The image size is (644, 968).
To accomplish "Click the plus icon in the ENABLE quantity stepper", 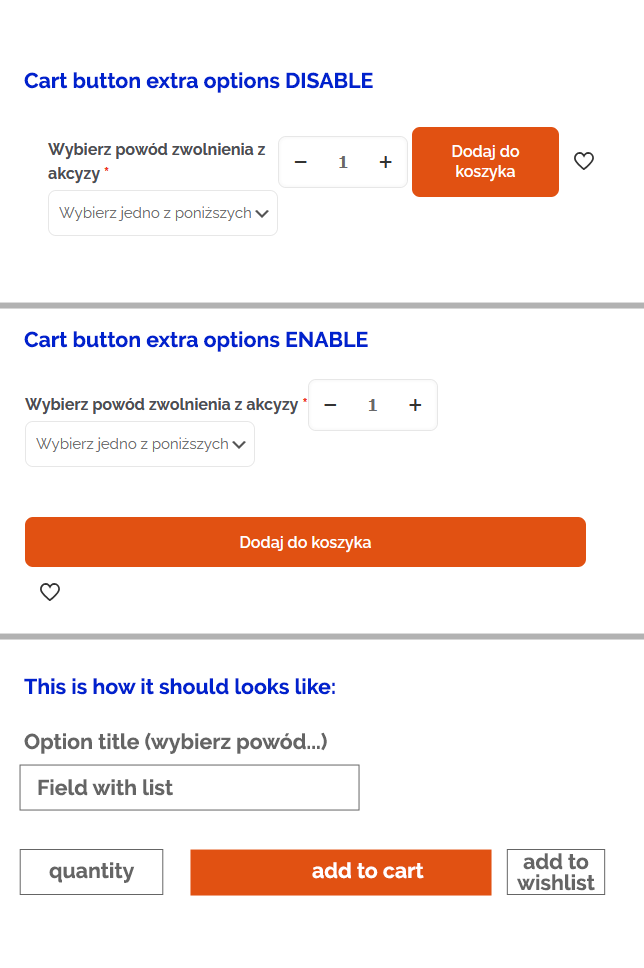I will click(x=415, y=405).
